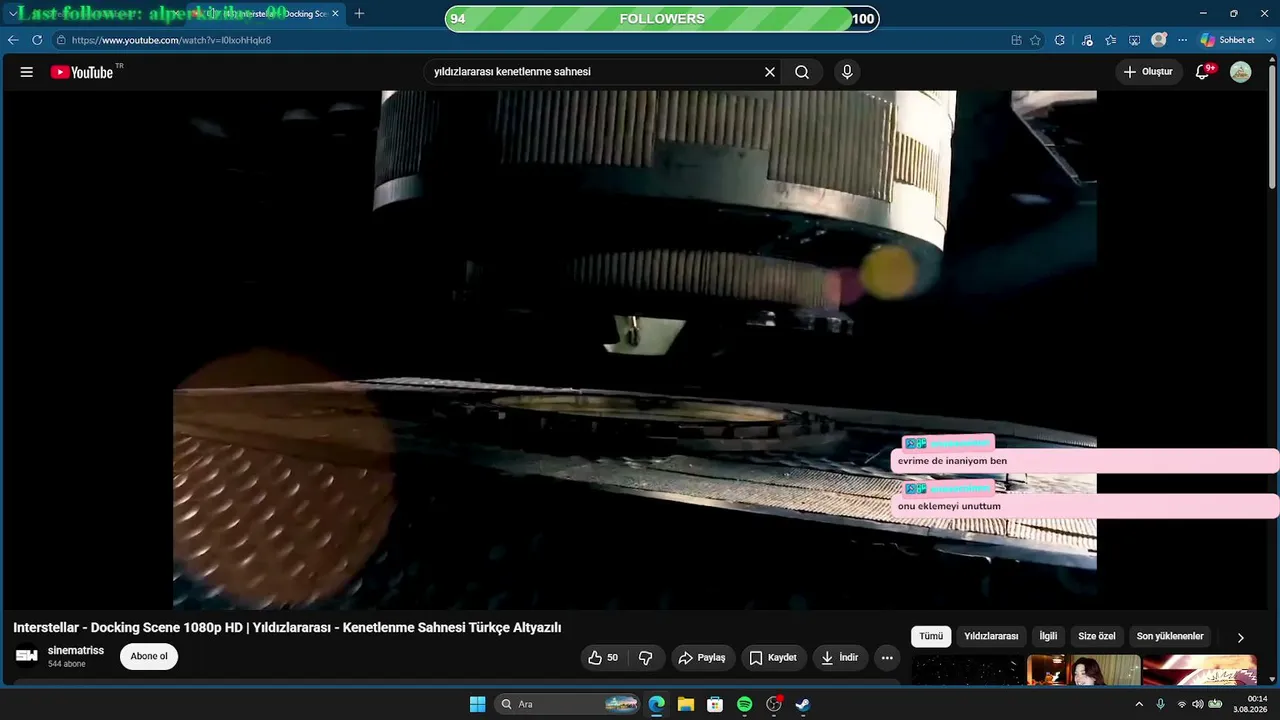Open the sinematriss channel avatar
This screenshot has height=720, width=1280.
(x=27, y=656)
